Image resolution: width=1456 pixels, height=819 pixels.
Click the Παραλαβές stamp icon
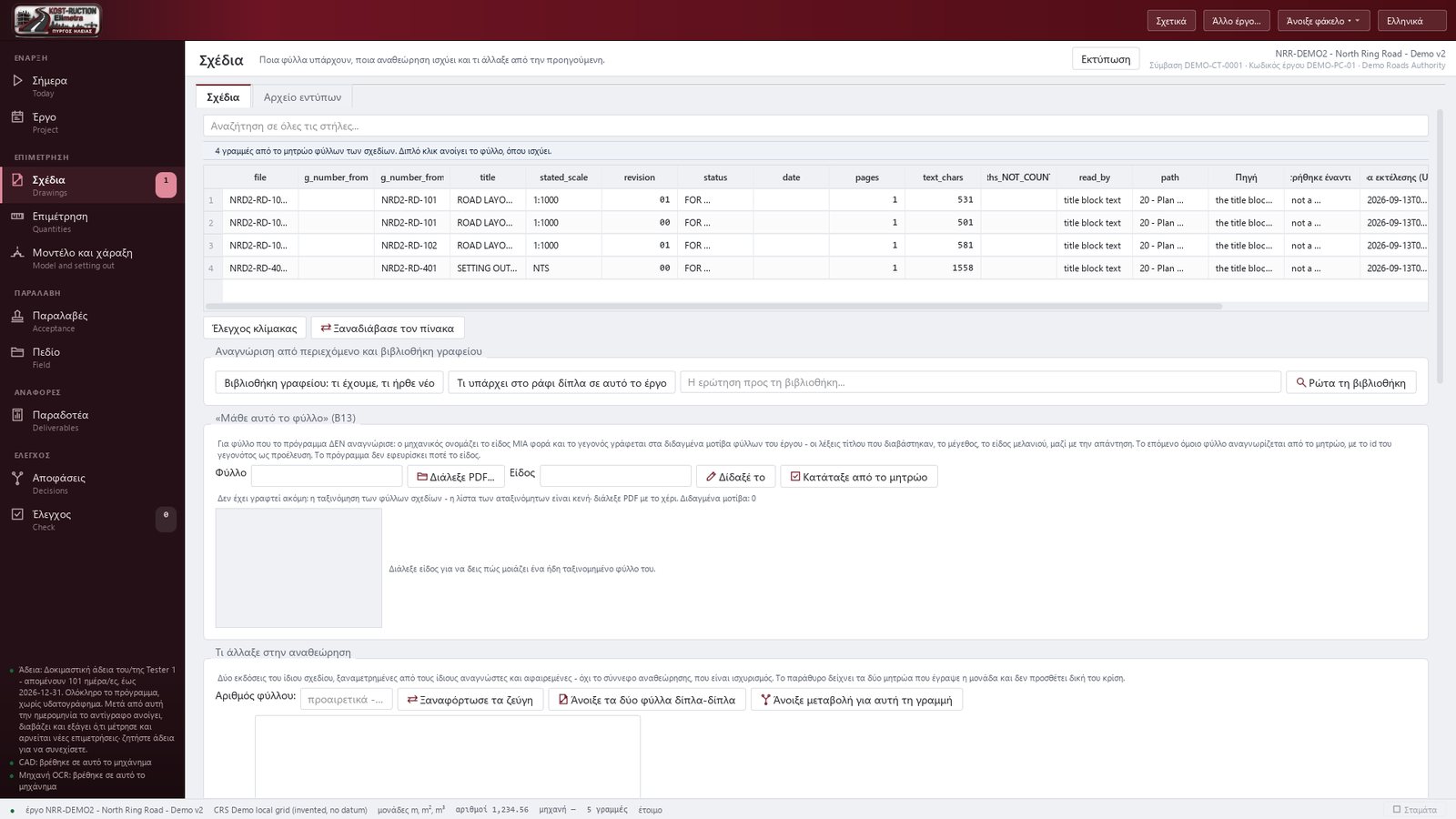[x=17, y=315]
